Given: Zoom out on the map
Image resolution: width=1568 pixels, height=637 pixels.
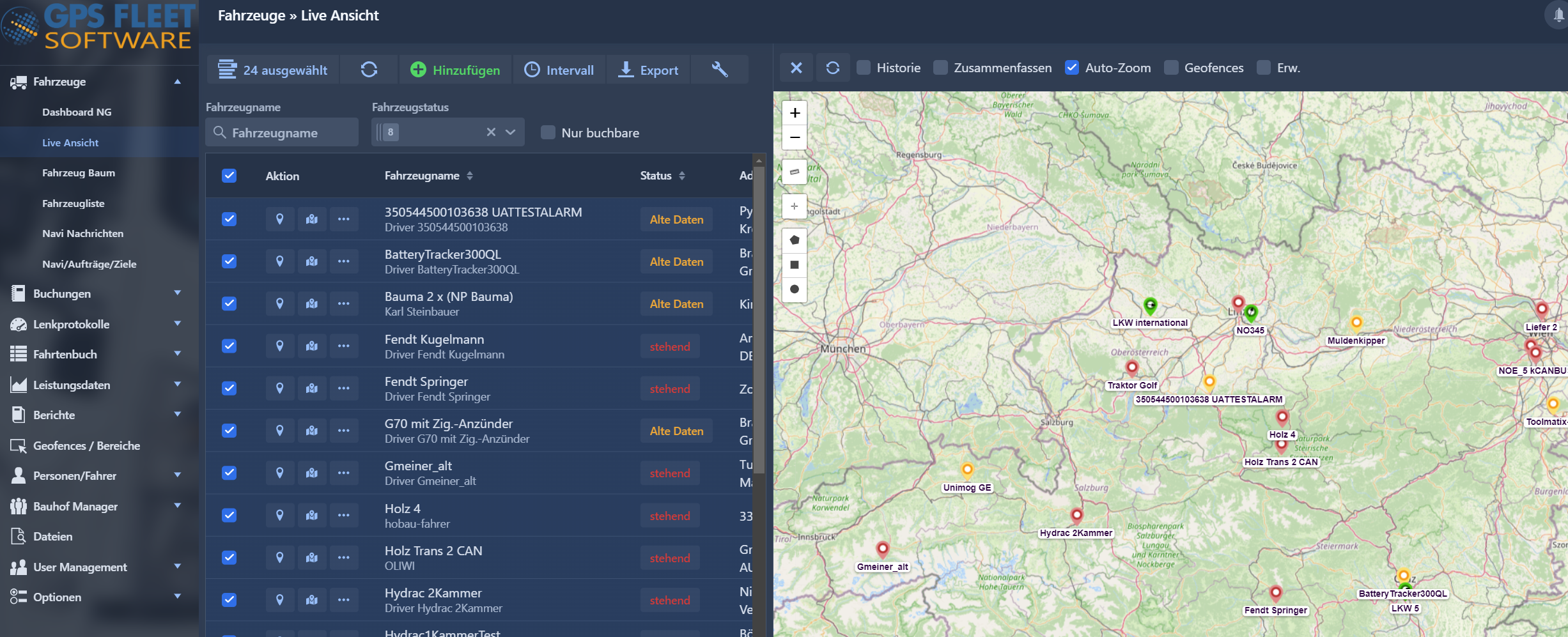Looking at the screenshot, I should pyautogui.click(x=795, y=137).
